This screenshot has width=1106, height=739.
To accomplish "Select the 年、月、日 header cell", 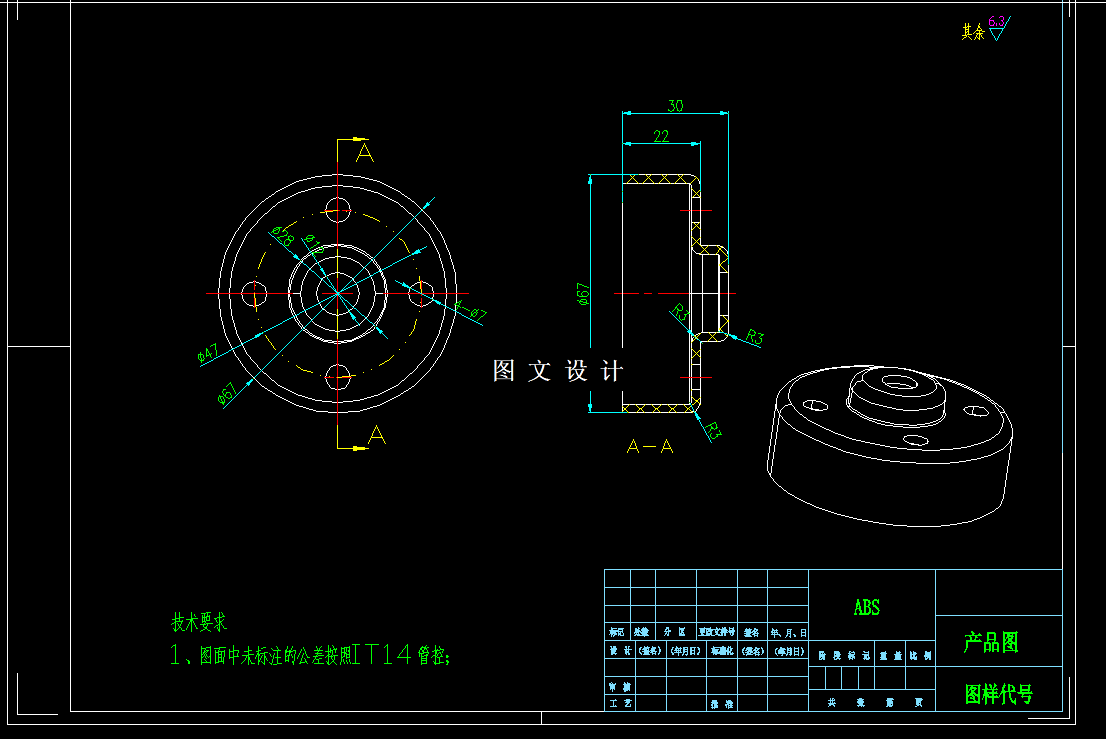I will click(788, 633).
